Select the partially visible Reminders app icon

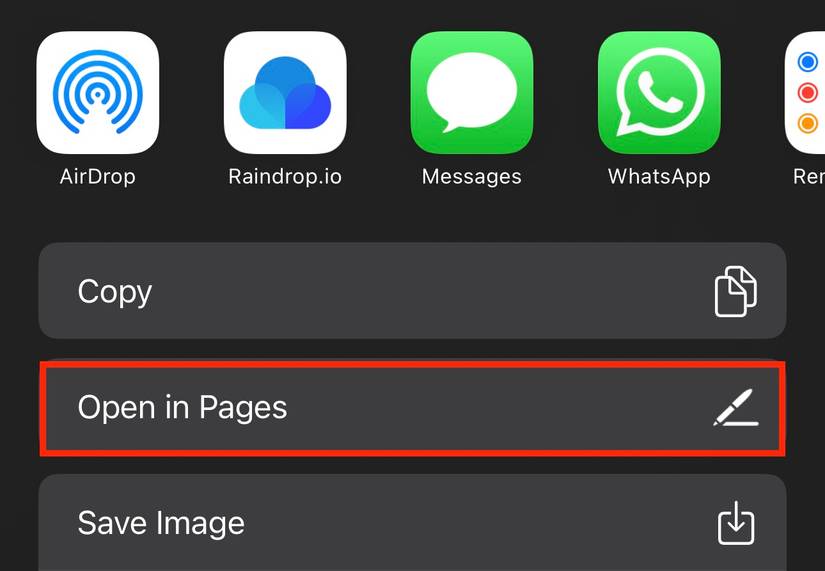(x=805, y=93)
